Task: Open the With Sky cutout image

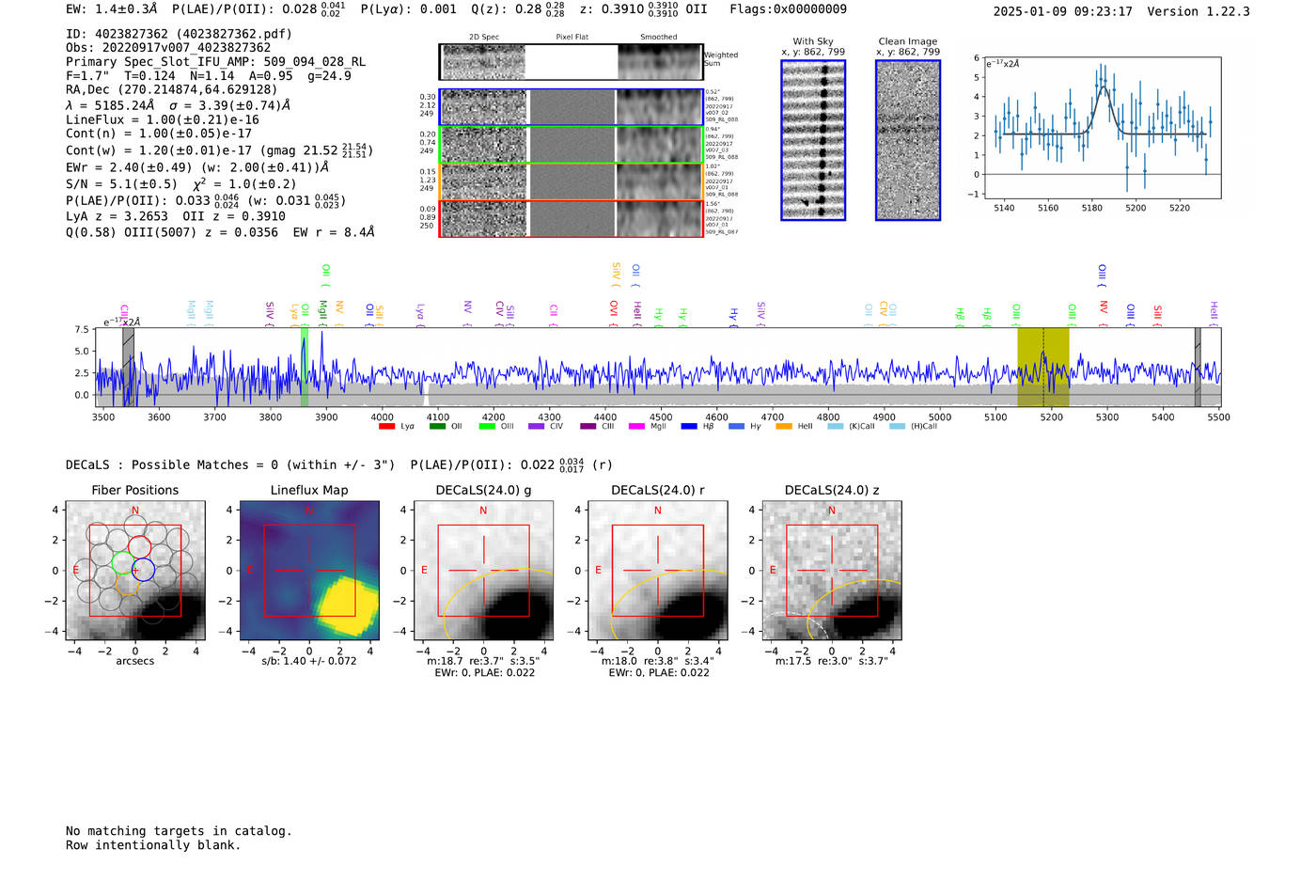Action: 813,140
